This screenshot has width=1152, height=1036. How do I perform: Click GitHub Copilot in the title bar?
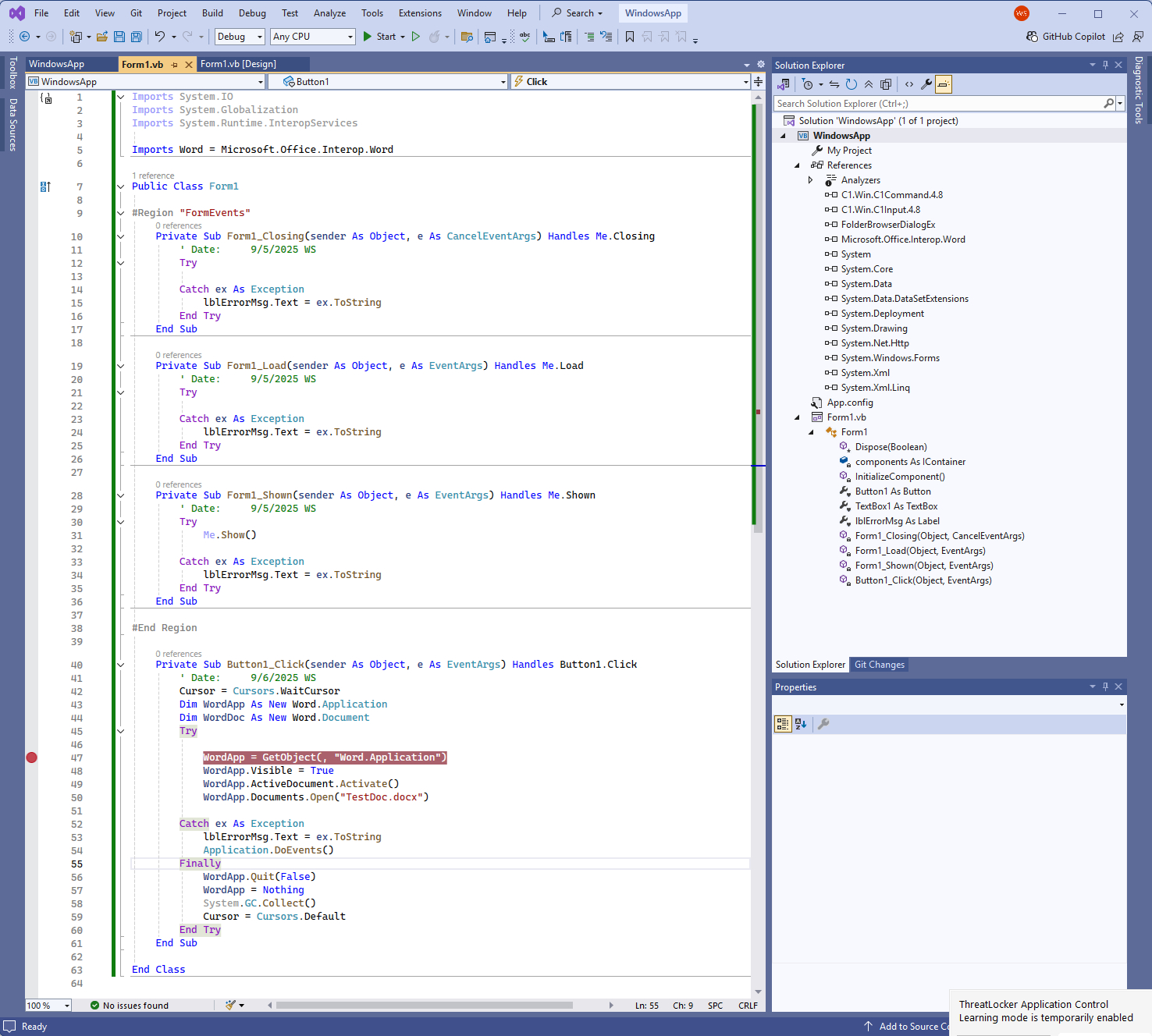pyautogui.click(x=1065, y=37)
